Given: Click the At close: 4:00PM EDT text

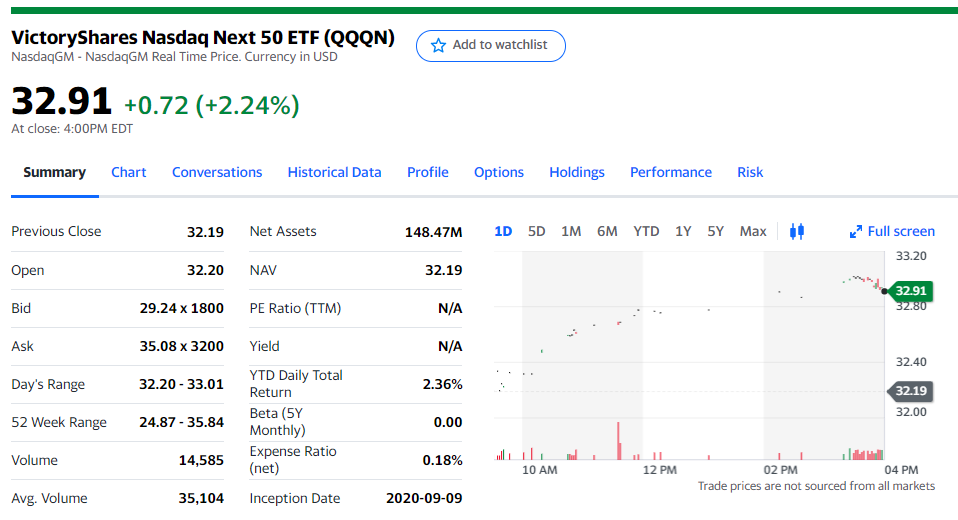Looking at the screenshot, I should [72, 129].
